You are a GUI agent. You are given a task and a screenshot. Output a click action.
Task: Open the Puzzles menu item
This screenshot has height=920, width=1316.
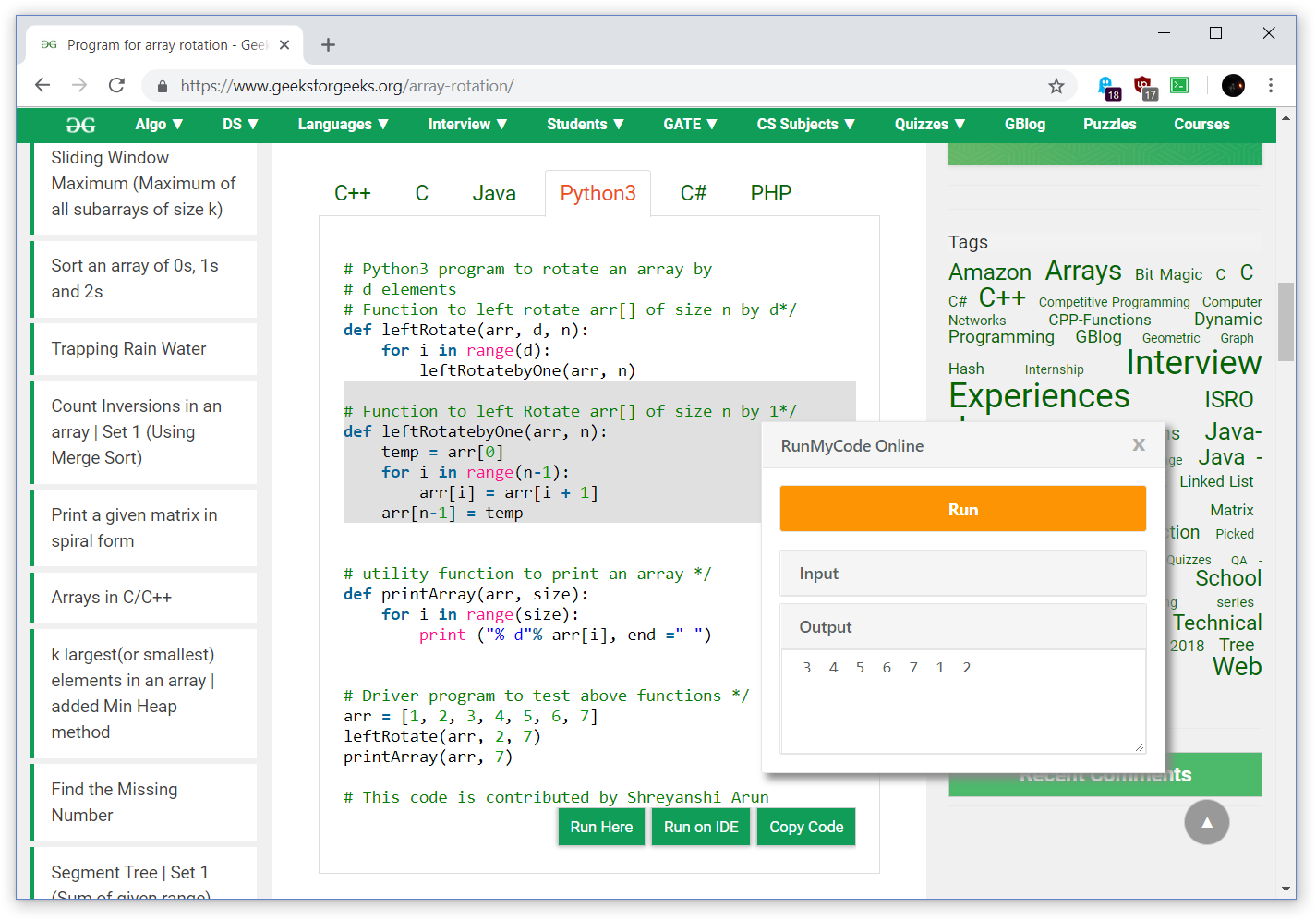tap(1109, 125)
